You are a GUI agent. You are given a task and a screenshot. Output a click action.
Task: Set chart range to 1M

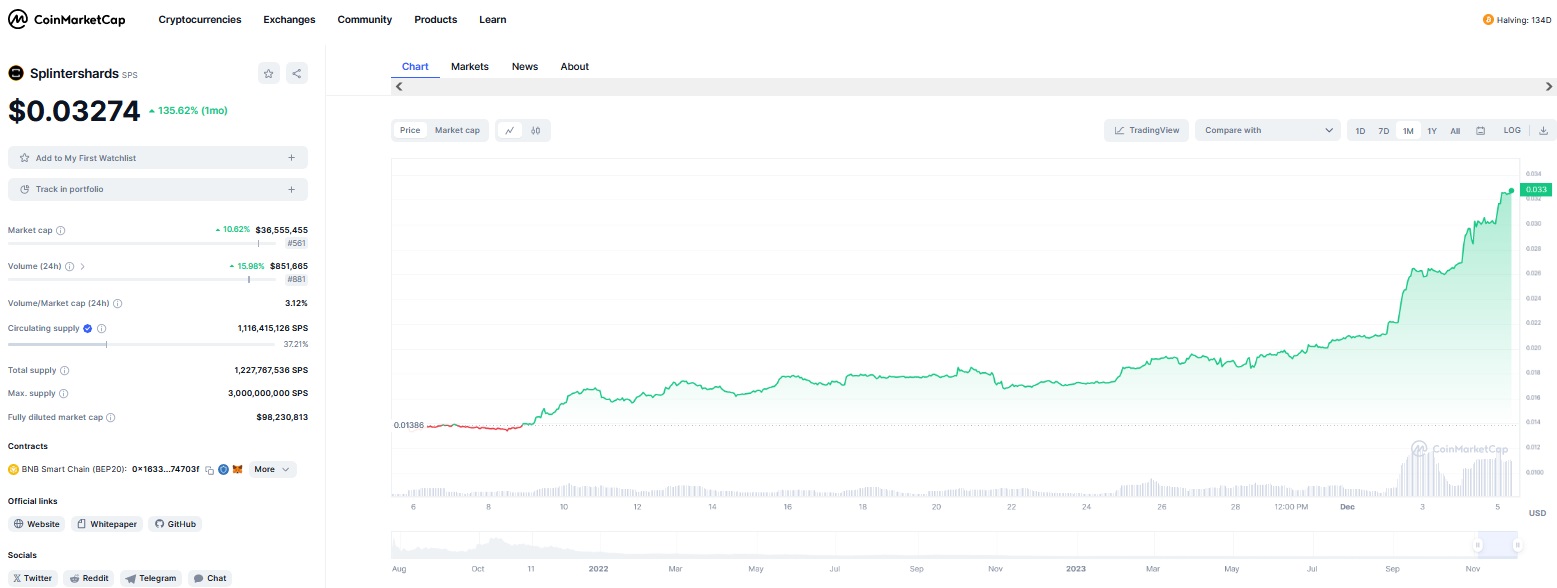tap(1408, 131)
